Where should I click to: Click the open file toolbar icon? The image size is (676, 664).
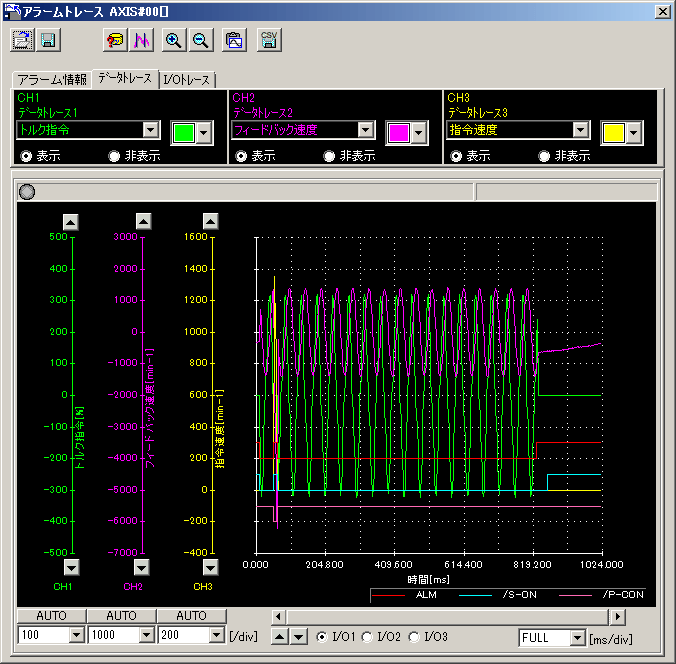click(x=22, y=40)
